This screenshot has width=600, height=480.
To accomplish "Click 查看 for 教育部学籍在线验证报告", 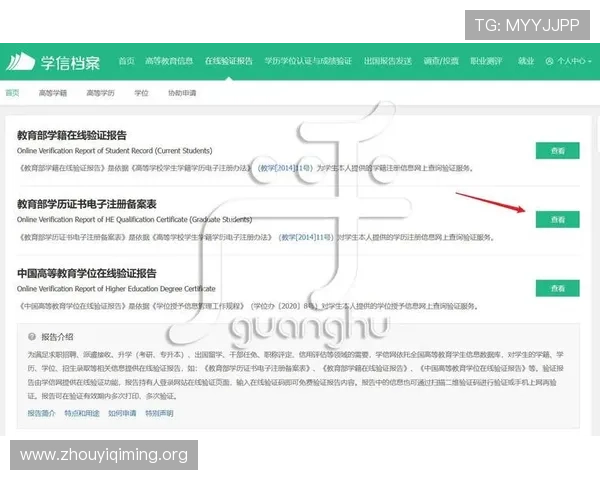I will (558, 150).
